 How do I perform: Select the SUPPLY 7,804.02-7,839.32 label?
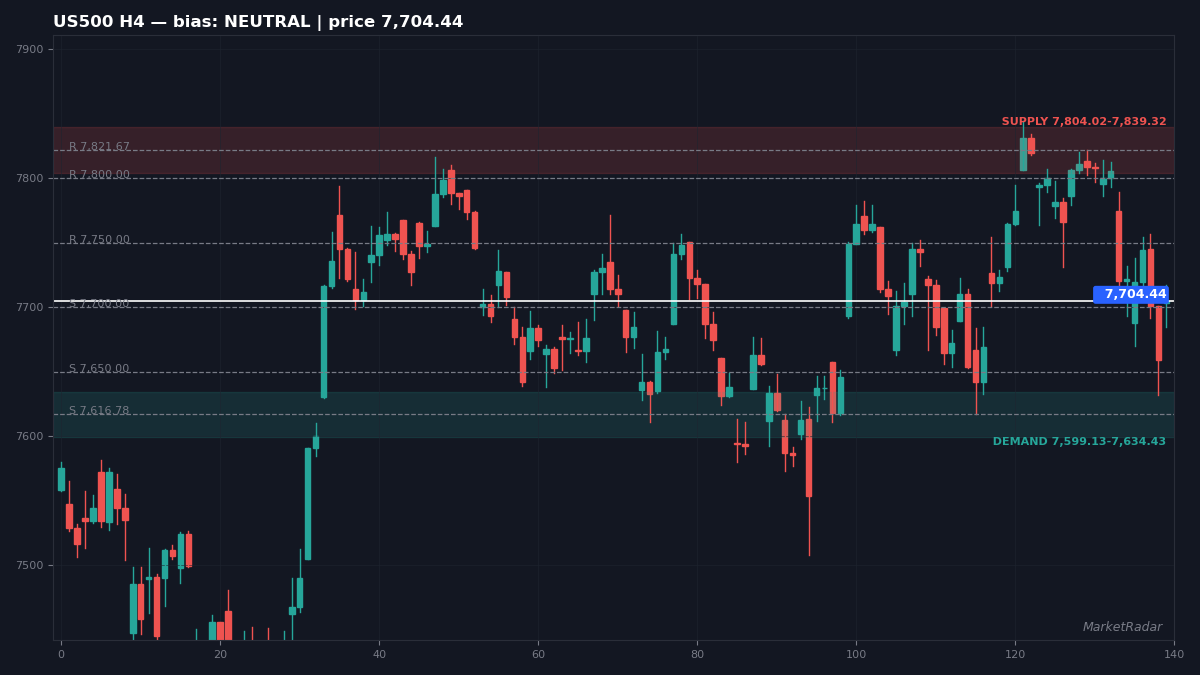pyautogui.click(x=1084, y=122)
